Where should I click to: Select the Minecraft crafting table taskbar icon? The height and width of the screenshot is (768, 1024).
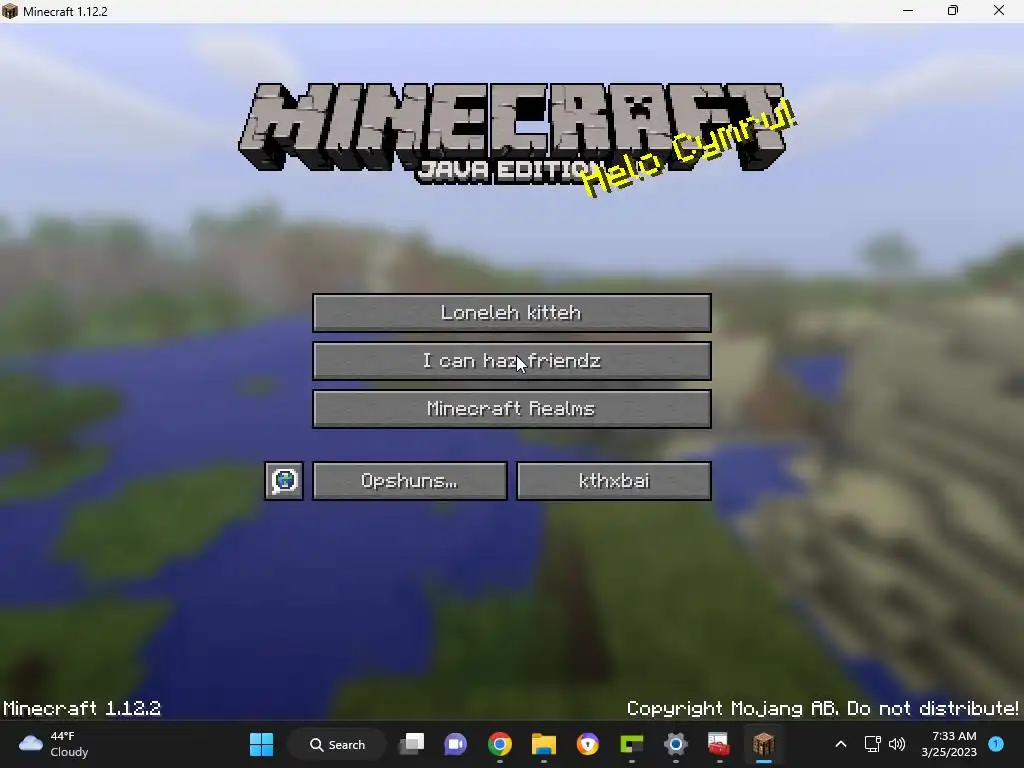763,744
